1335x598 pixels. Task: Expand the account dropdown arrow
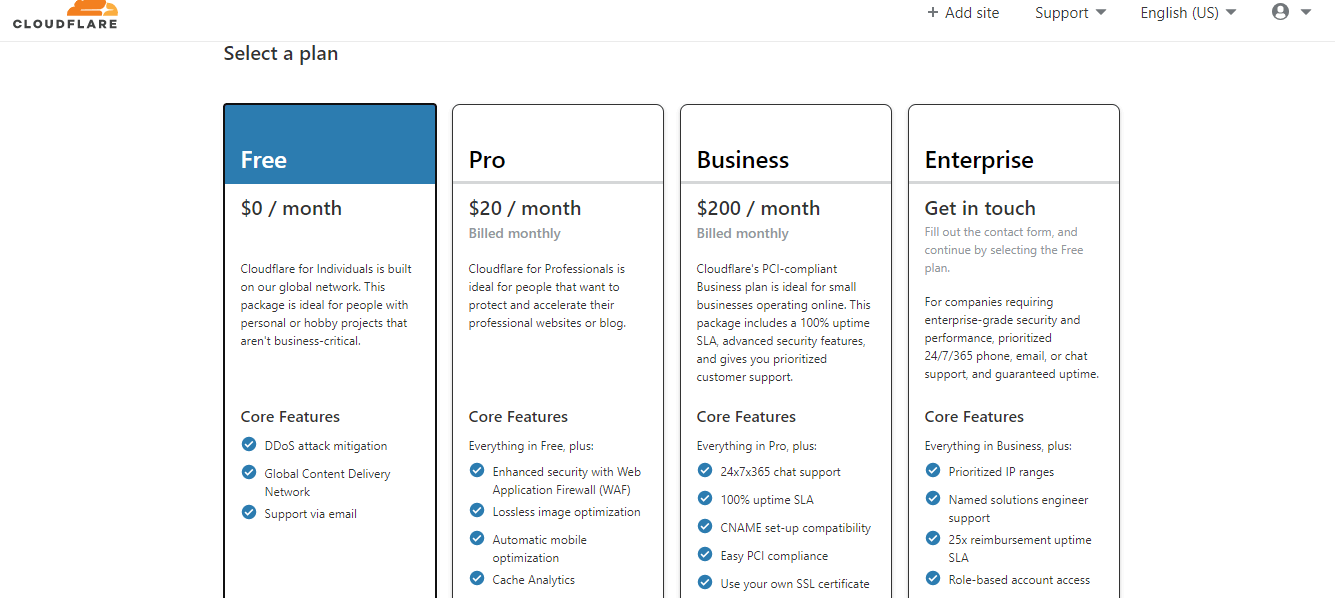point(1305,13)
